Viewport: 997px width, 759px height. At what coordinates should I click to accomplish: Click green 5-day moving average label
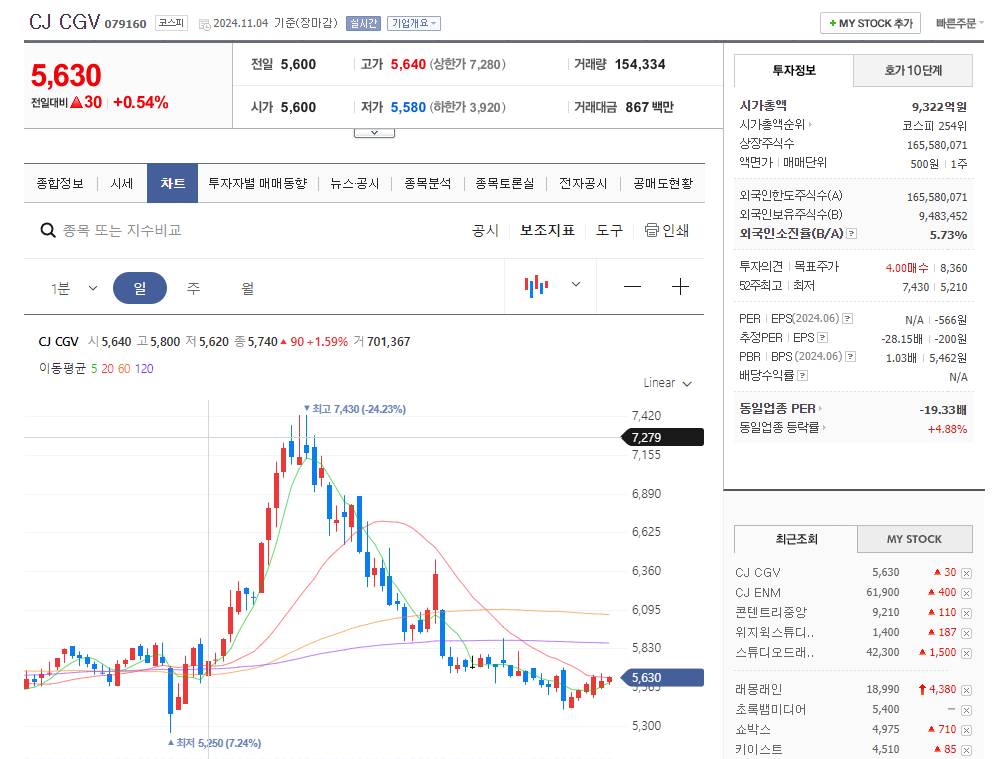point(94,369)
